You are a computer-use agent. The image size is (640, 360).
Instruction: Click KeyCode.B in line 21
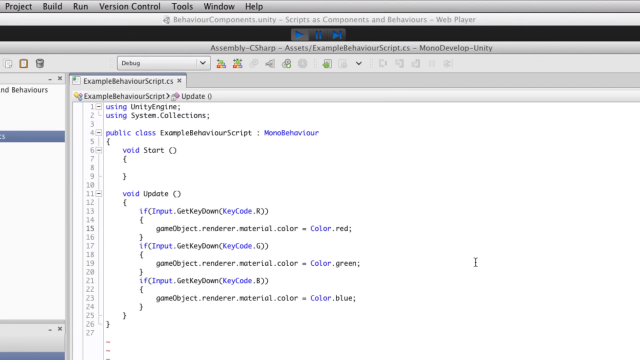coord(242,280)
